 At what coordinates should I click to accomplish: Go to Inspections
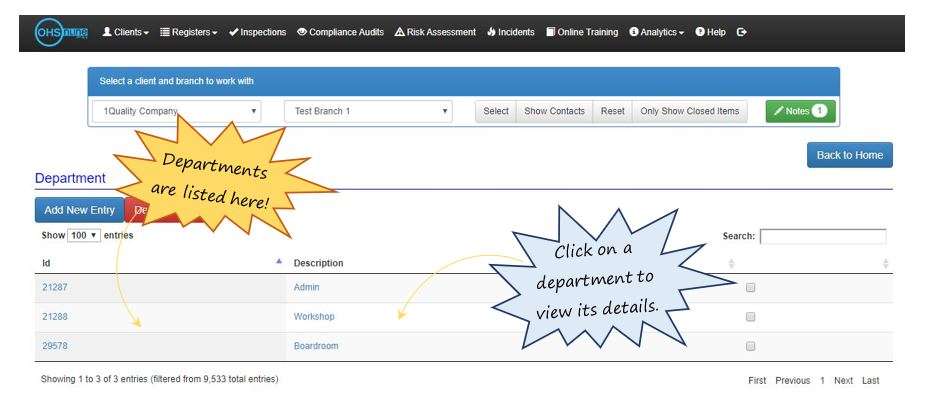[257, 32]
